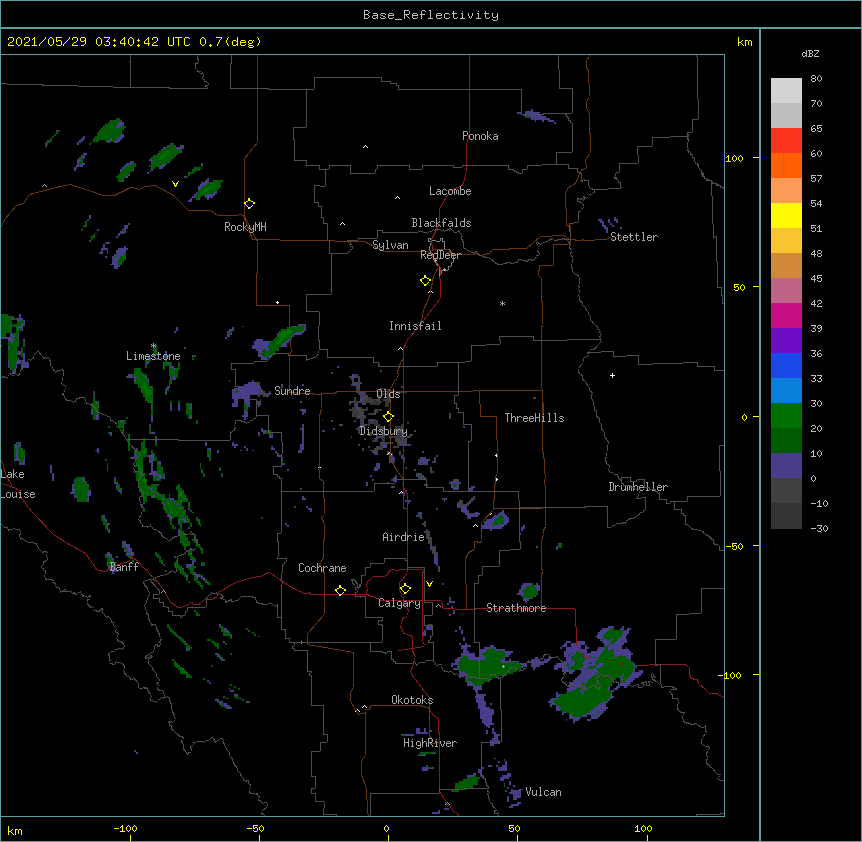Viewport: 862px width, 842px height.
Task: Select the ThreeHills label
Action: [x=534, y=418]
